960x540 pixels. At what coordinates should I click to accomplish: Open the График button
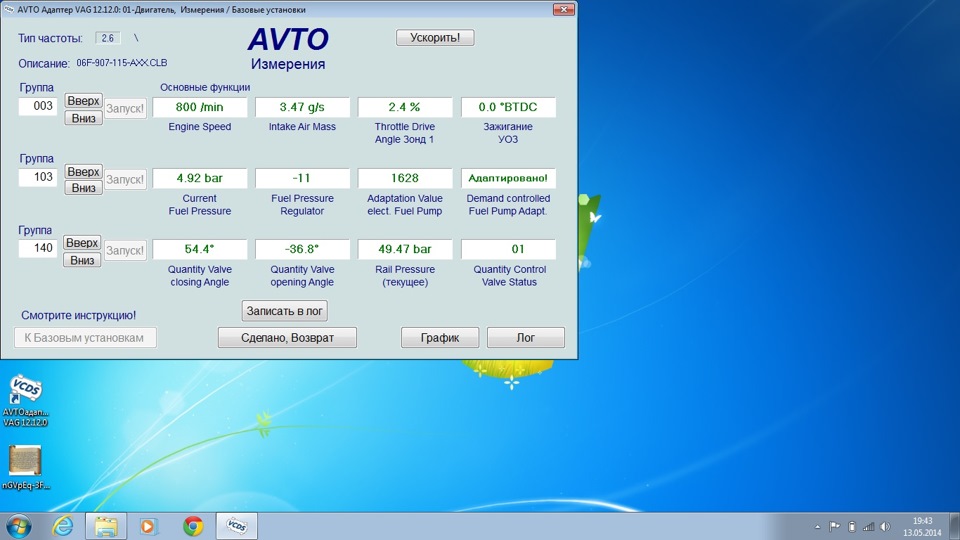click(x=440, y=337)
